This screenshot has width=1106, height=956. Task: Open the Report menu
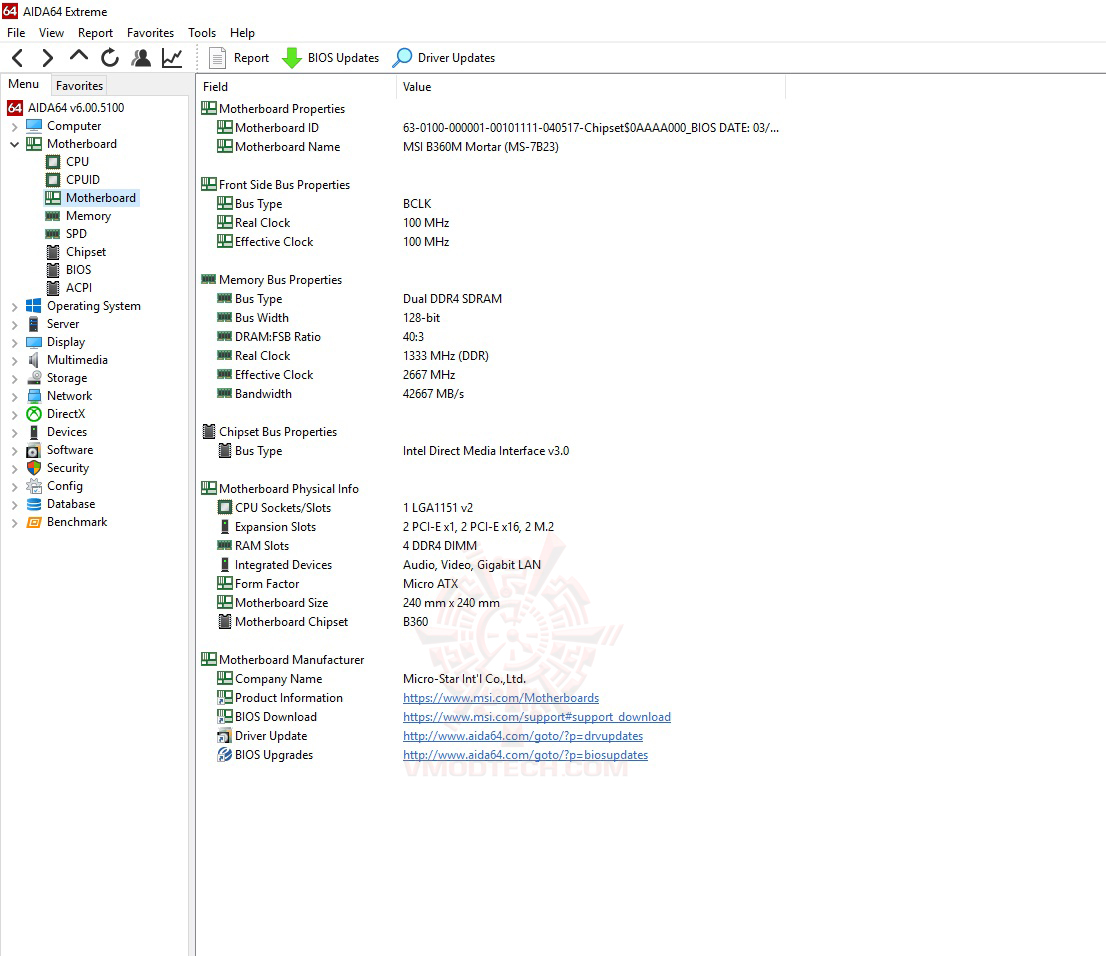pos(95,32)
